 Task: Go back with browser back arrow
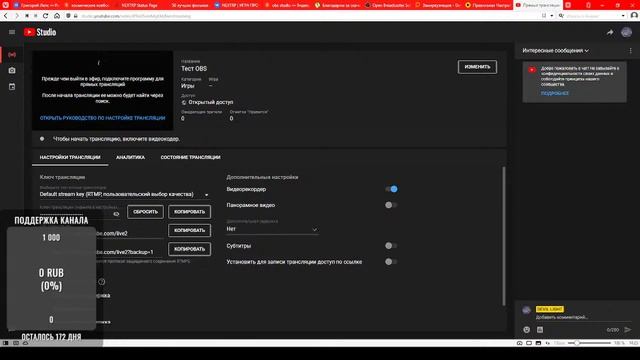(6, 16)
